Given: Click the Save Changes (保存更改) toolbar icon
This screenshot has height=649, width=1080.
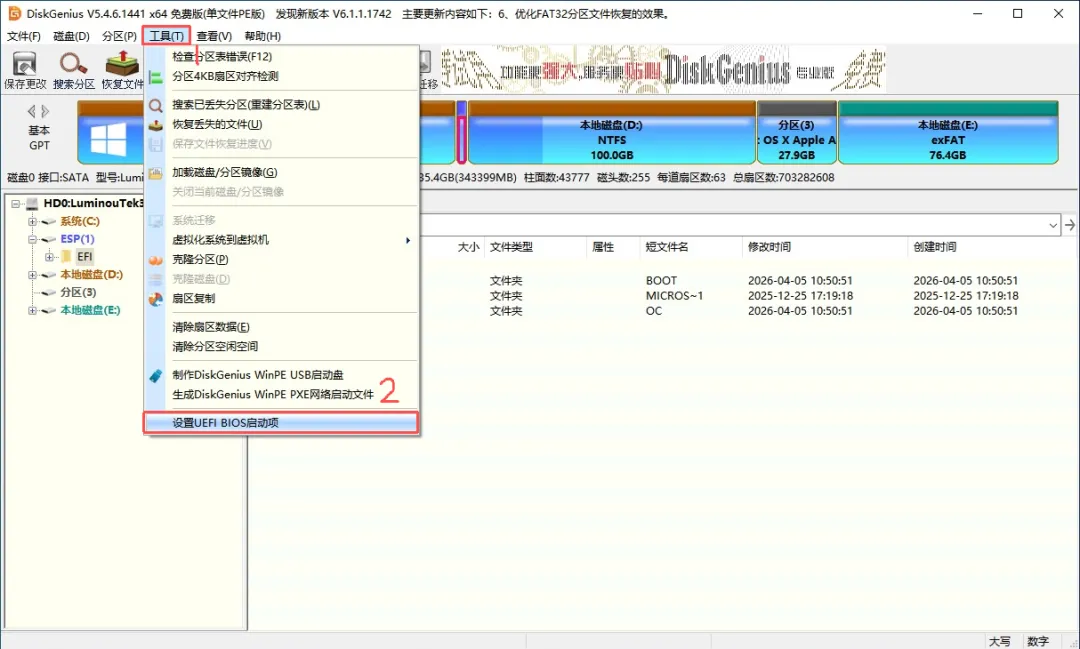Looking at the screenshot, I should click(x=25, y=70).
